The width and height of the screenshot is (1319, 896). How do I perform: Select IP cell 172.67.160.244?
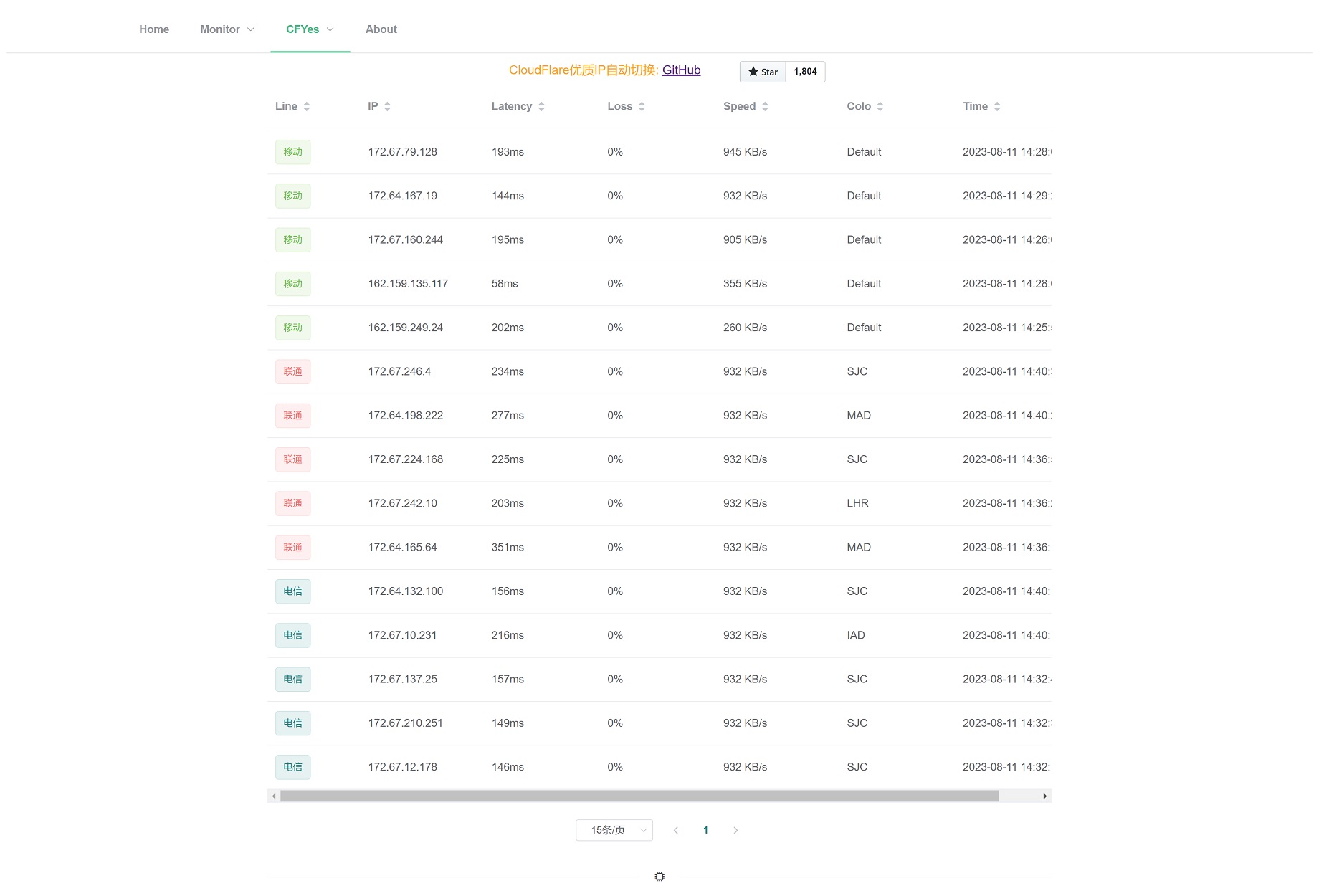(x=406, y=239)
